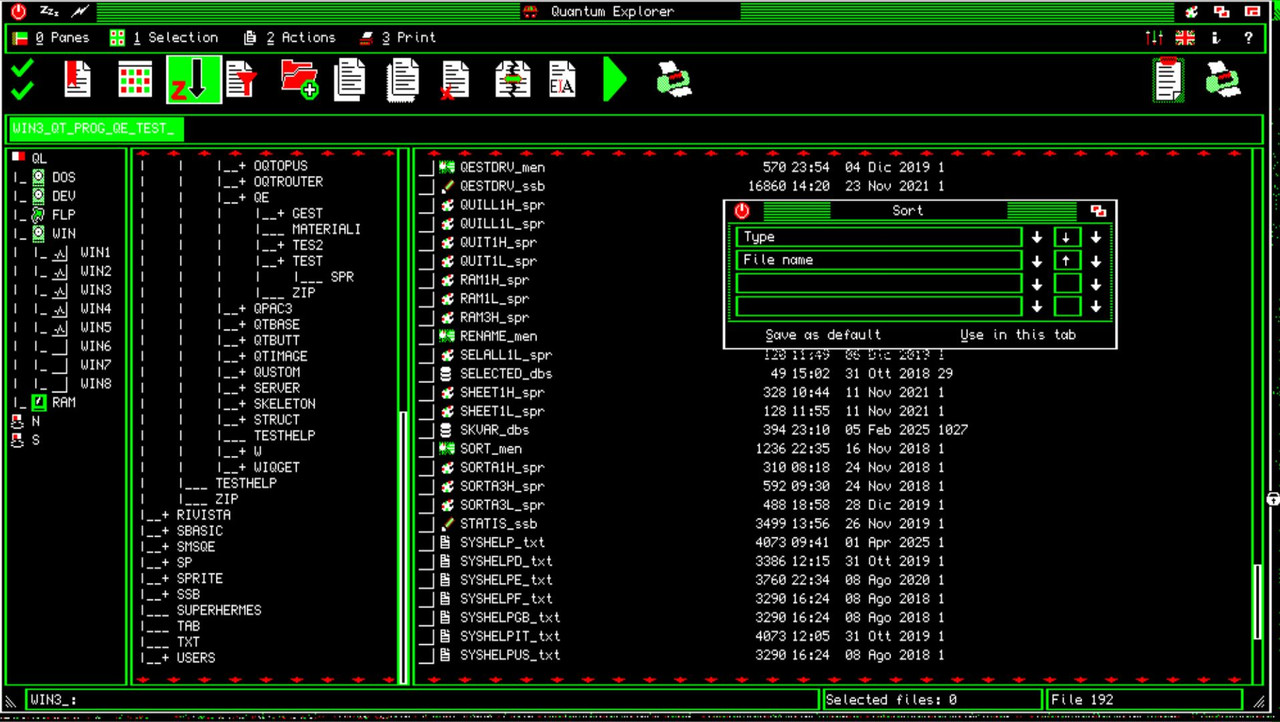Click the grid selection icon in toolbar
The width and height of the screenshot is (1280, 722).
pos(135,79)
